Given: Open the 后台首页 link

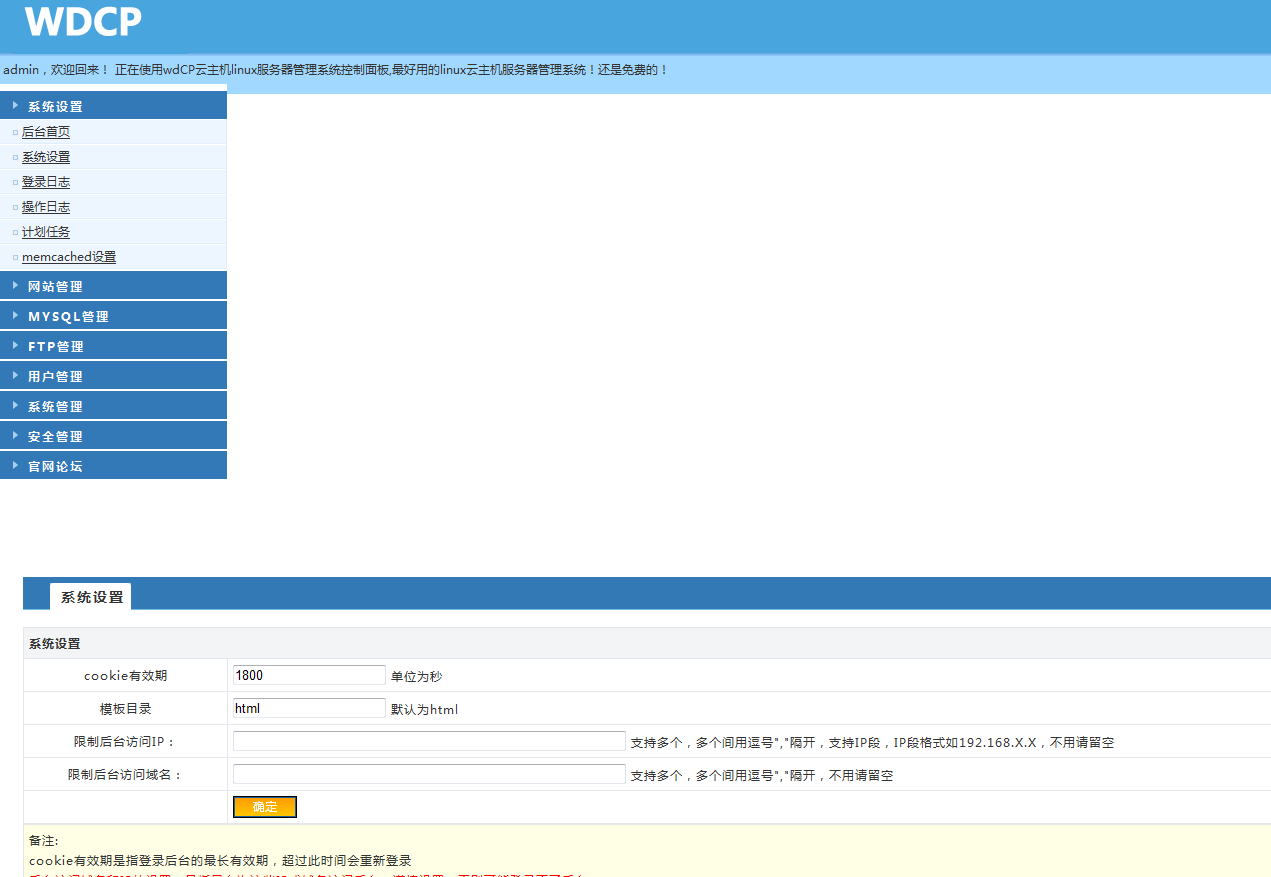Looking at the screenshot, I should (46, 132).
